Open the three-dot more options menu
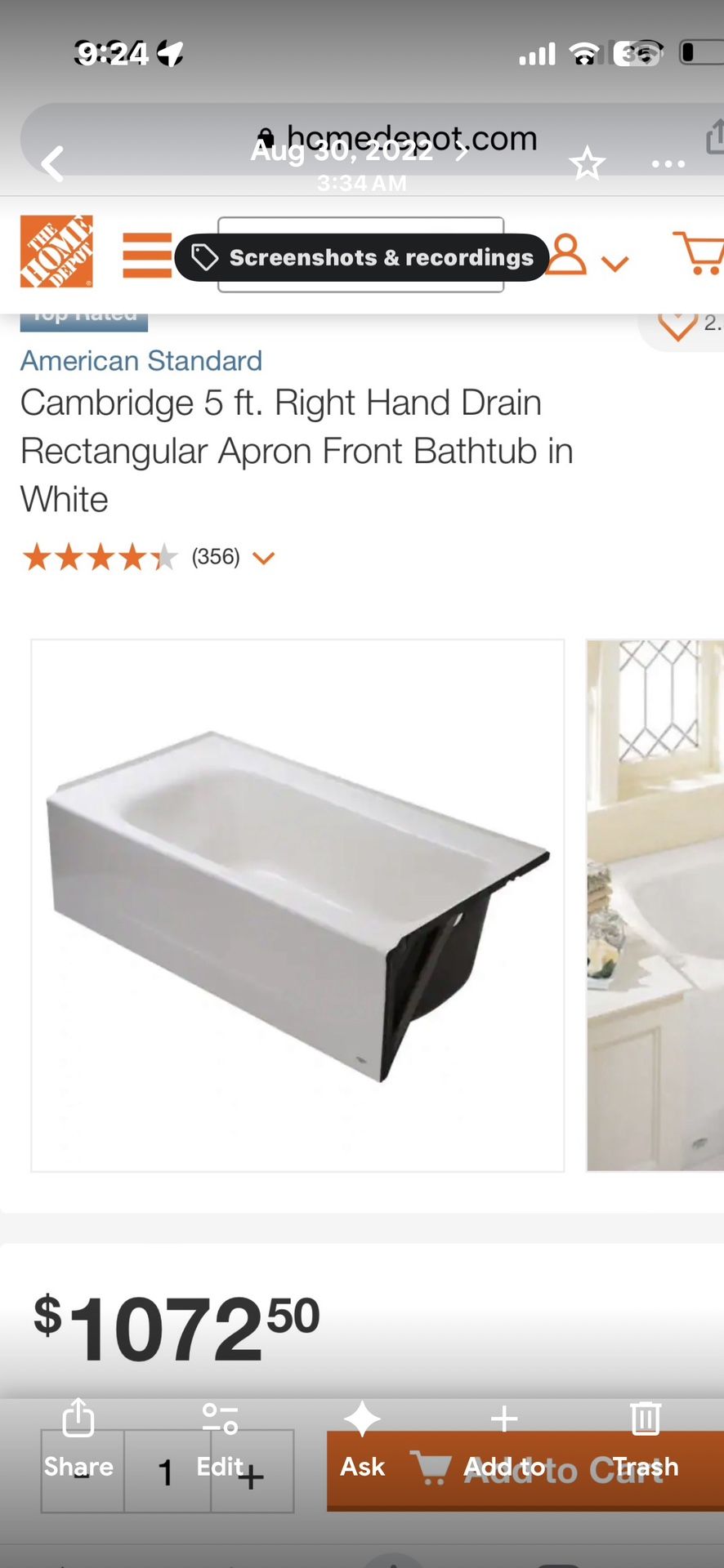 [x=668, y=164]
